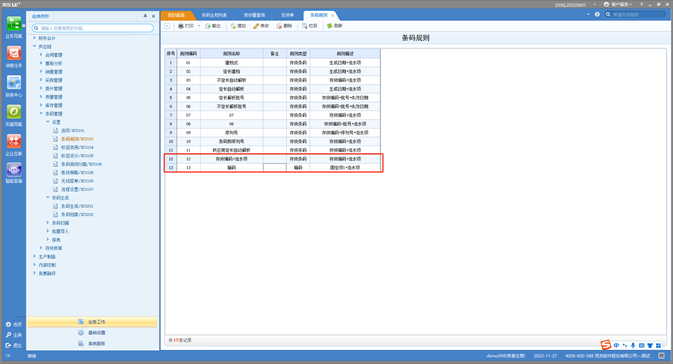Viewport: 673px width, 364px height.
Task: Open the 实施导航 sidebar icon
Action: click(14, 112)
